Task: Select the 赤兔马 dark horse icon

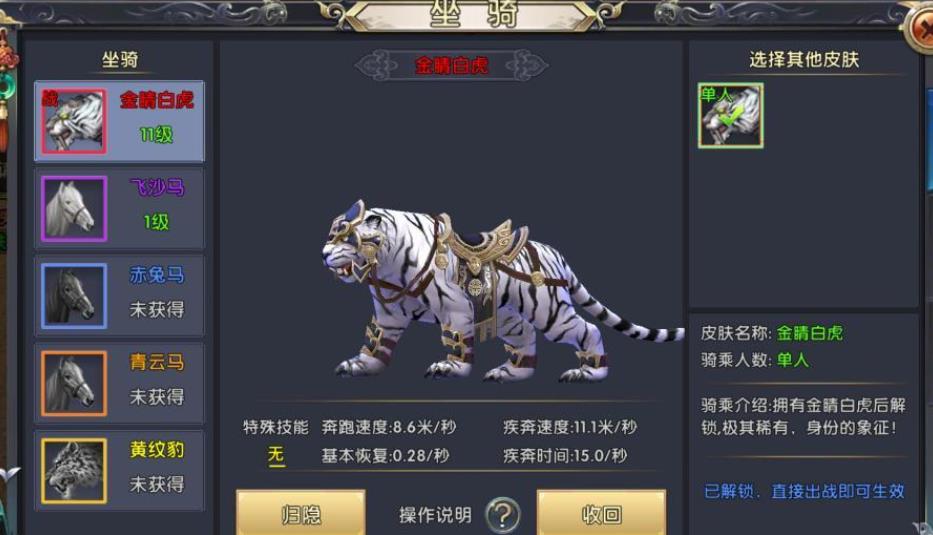Action: click(74, 296)
